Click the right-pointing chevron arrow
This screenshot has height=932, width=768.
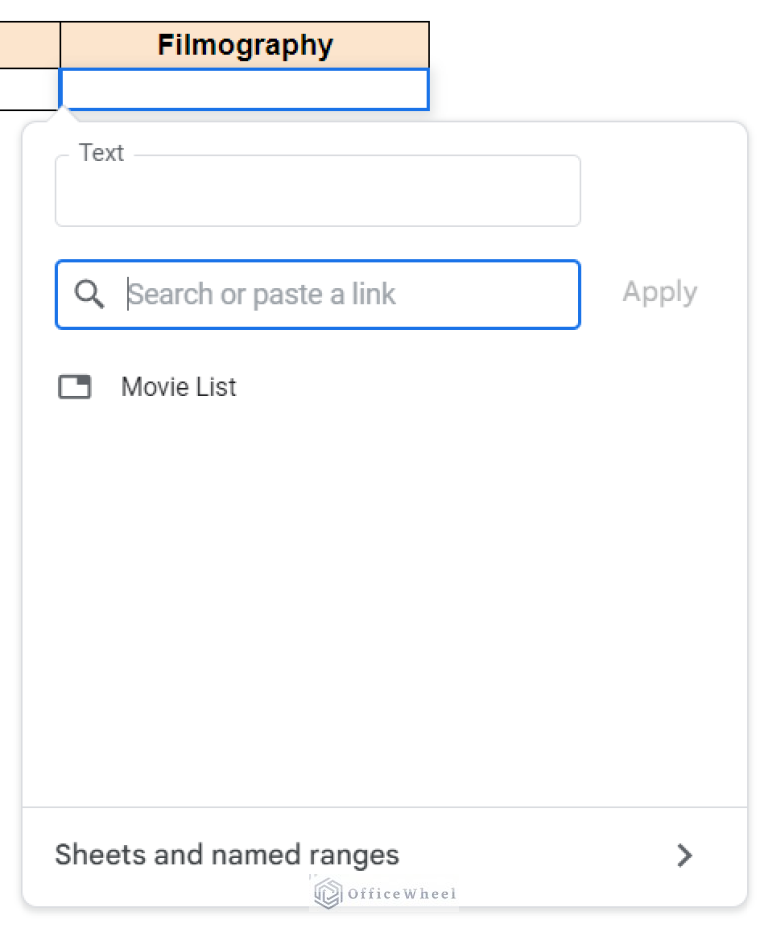click(x=685, y=855)
